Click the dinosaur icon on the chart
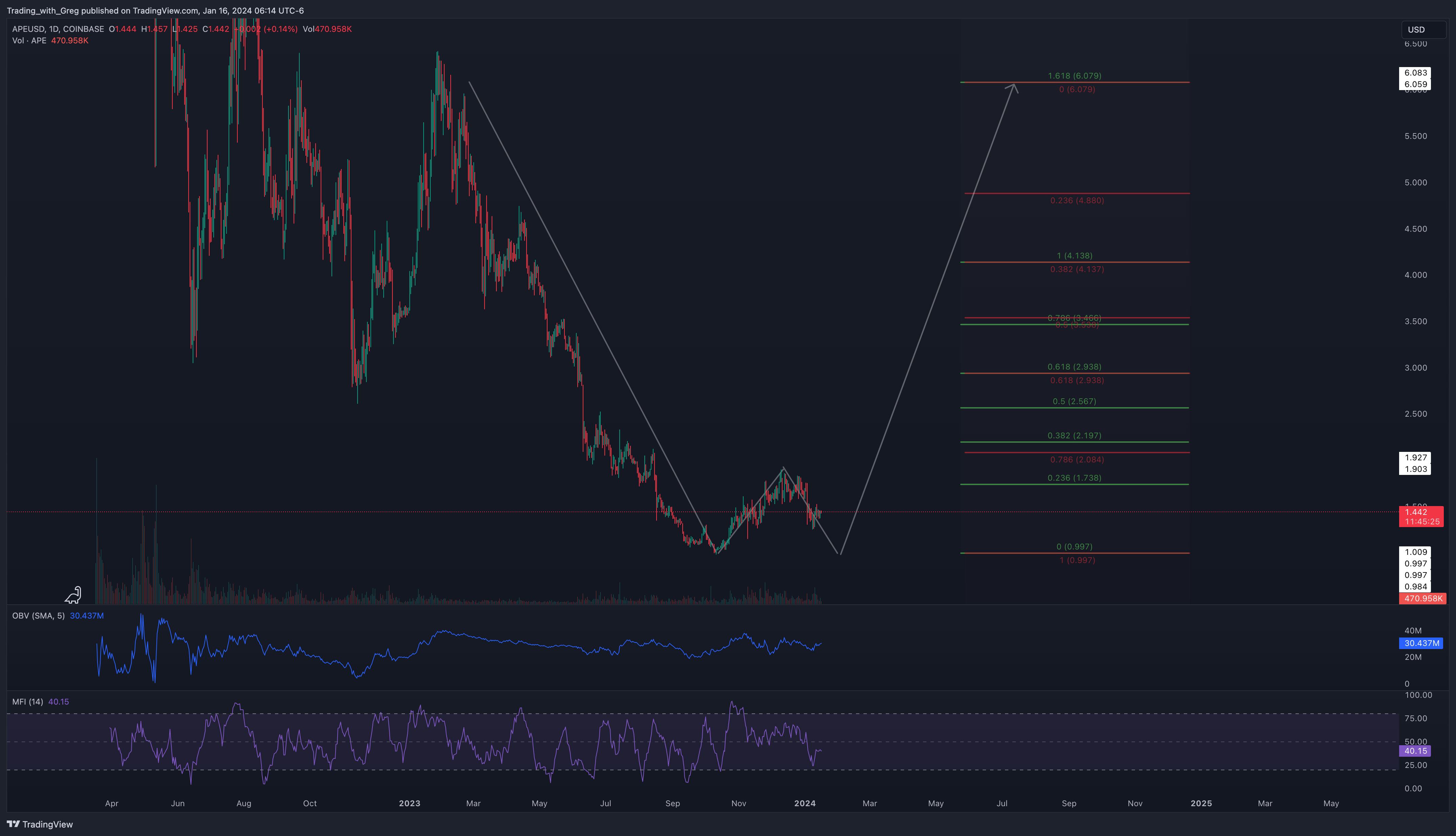Screen dimensions: 1456x836 (x=73, y=595)
